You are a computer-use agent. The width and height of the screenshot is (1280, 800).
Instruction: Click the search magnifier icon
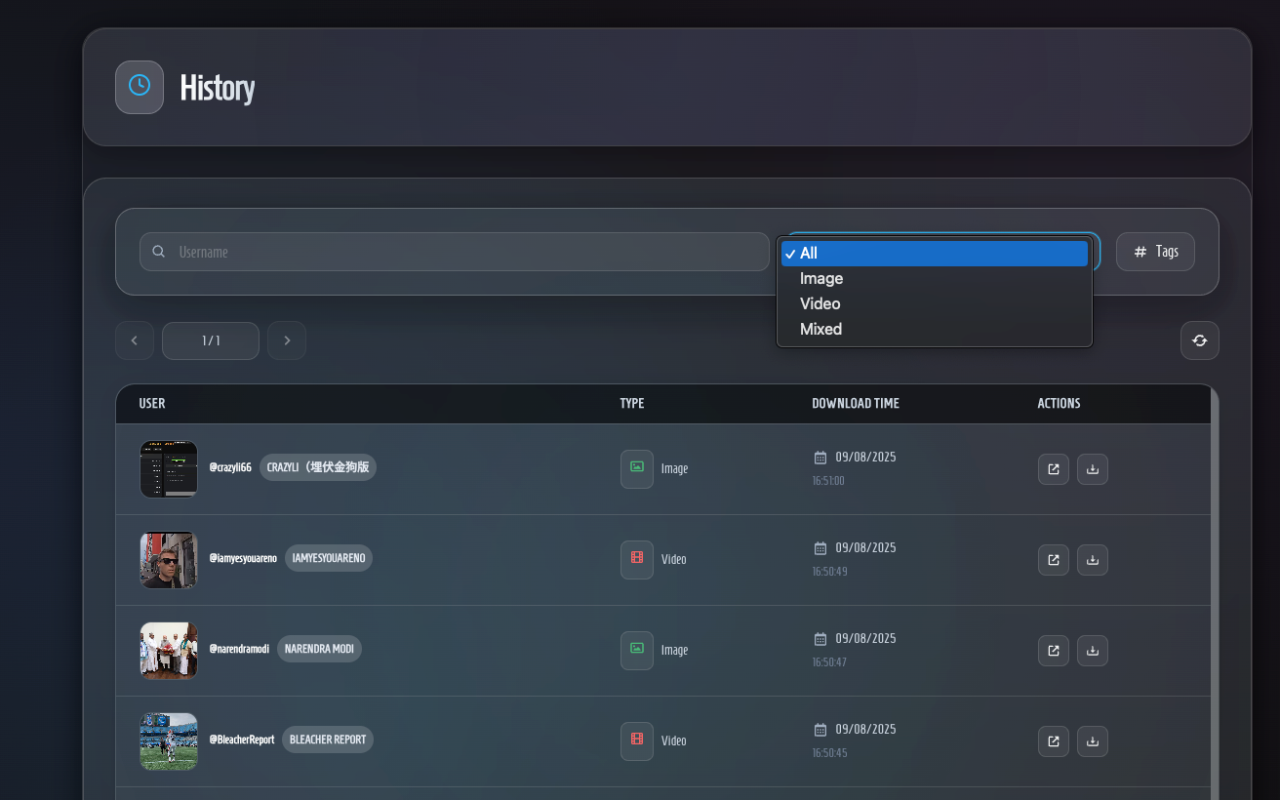pyautogui.click(x=158, y=252)
